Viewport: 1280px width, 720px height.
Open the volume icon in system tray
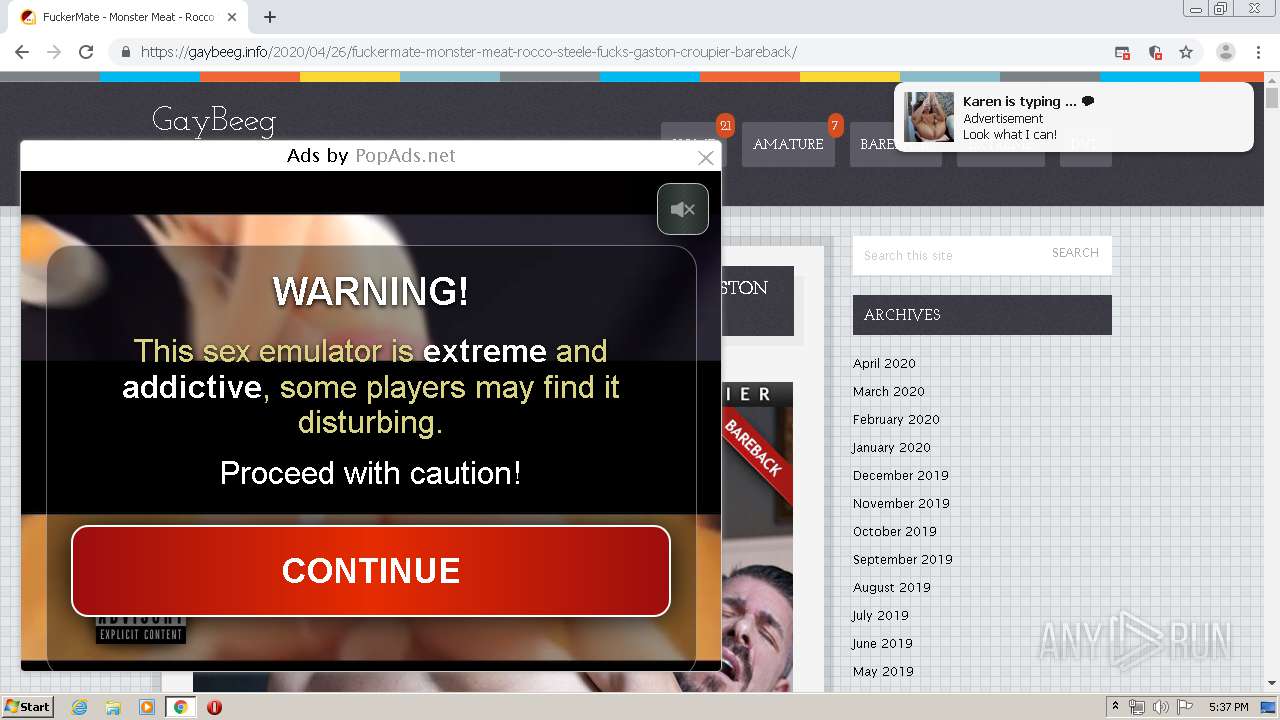point(1160,707)
